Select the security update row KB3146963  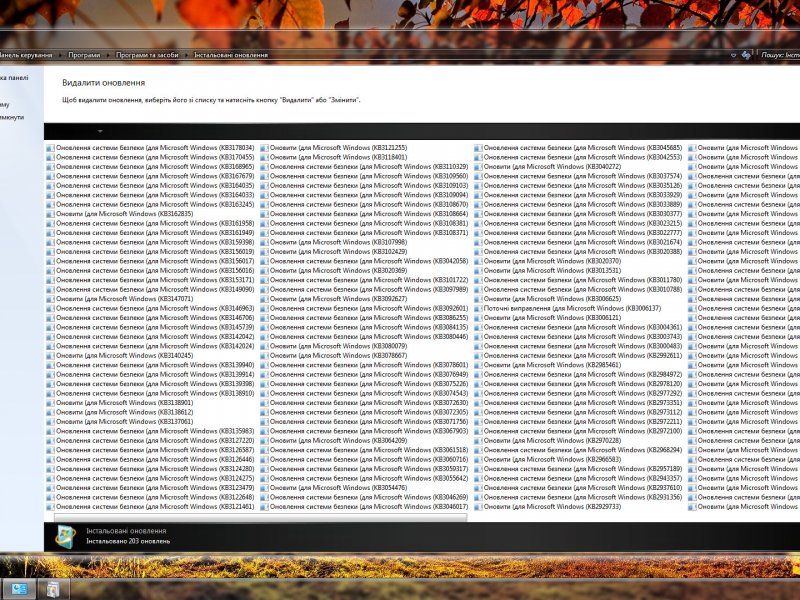coord(150,309)
